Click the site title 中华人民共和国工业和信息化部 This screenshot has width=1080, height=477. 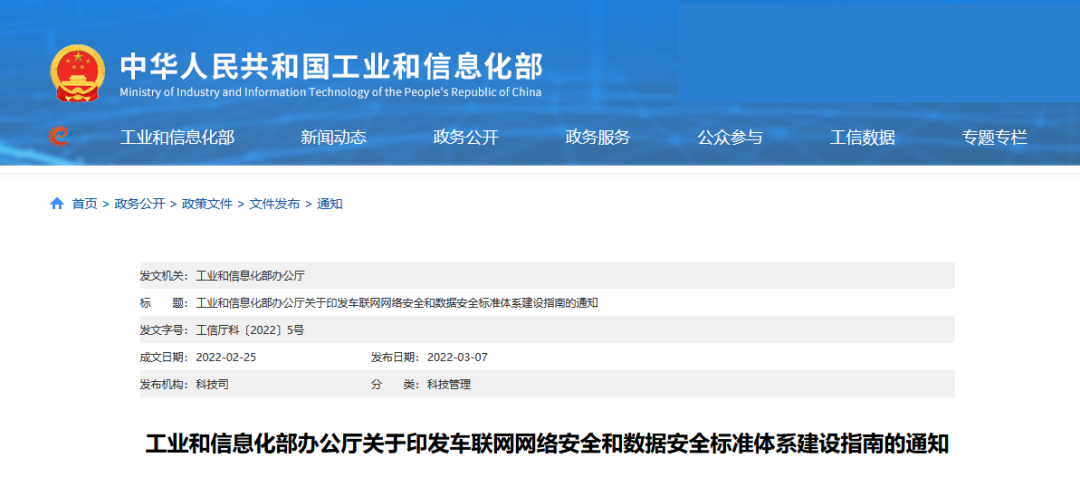tap(331, 65)
